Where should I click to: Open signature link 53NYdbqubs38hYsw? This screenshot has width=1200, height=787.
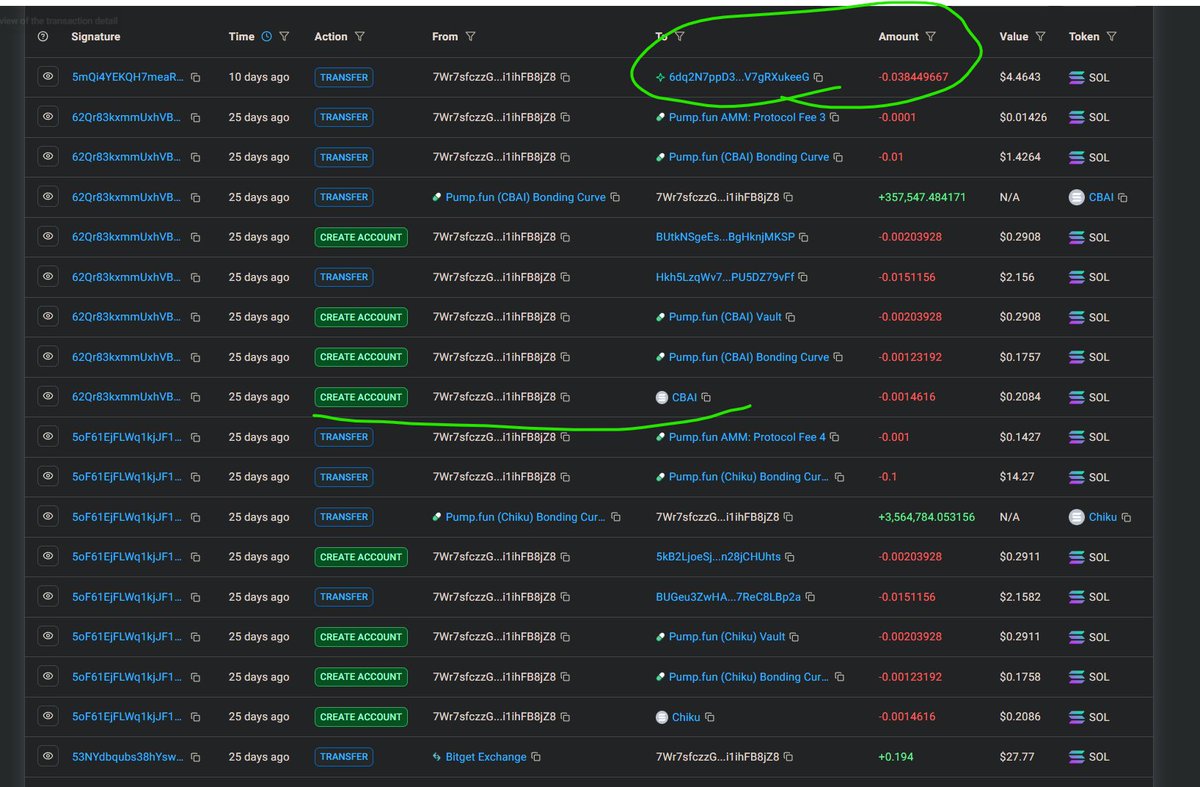click(128, 757)
